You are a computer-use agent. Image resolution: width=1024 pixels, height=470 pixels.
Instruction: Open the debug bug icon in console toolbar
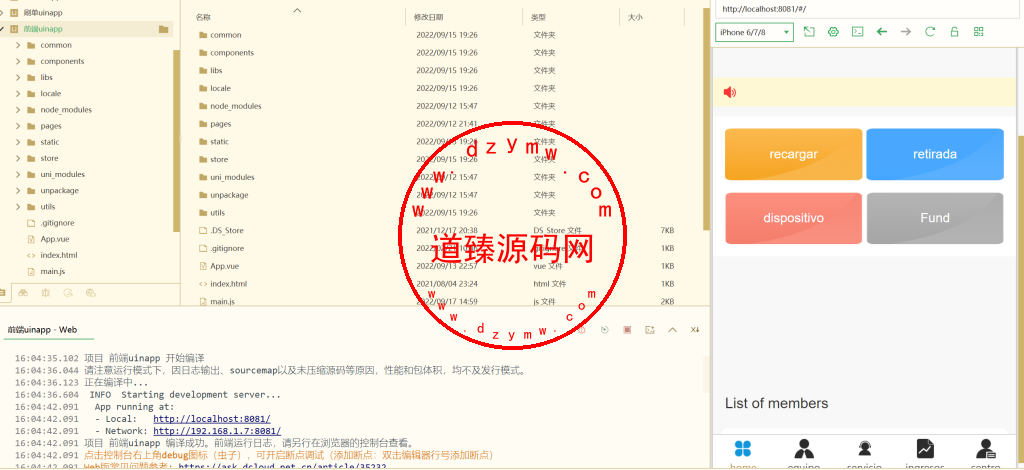pos(582,330)
